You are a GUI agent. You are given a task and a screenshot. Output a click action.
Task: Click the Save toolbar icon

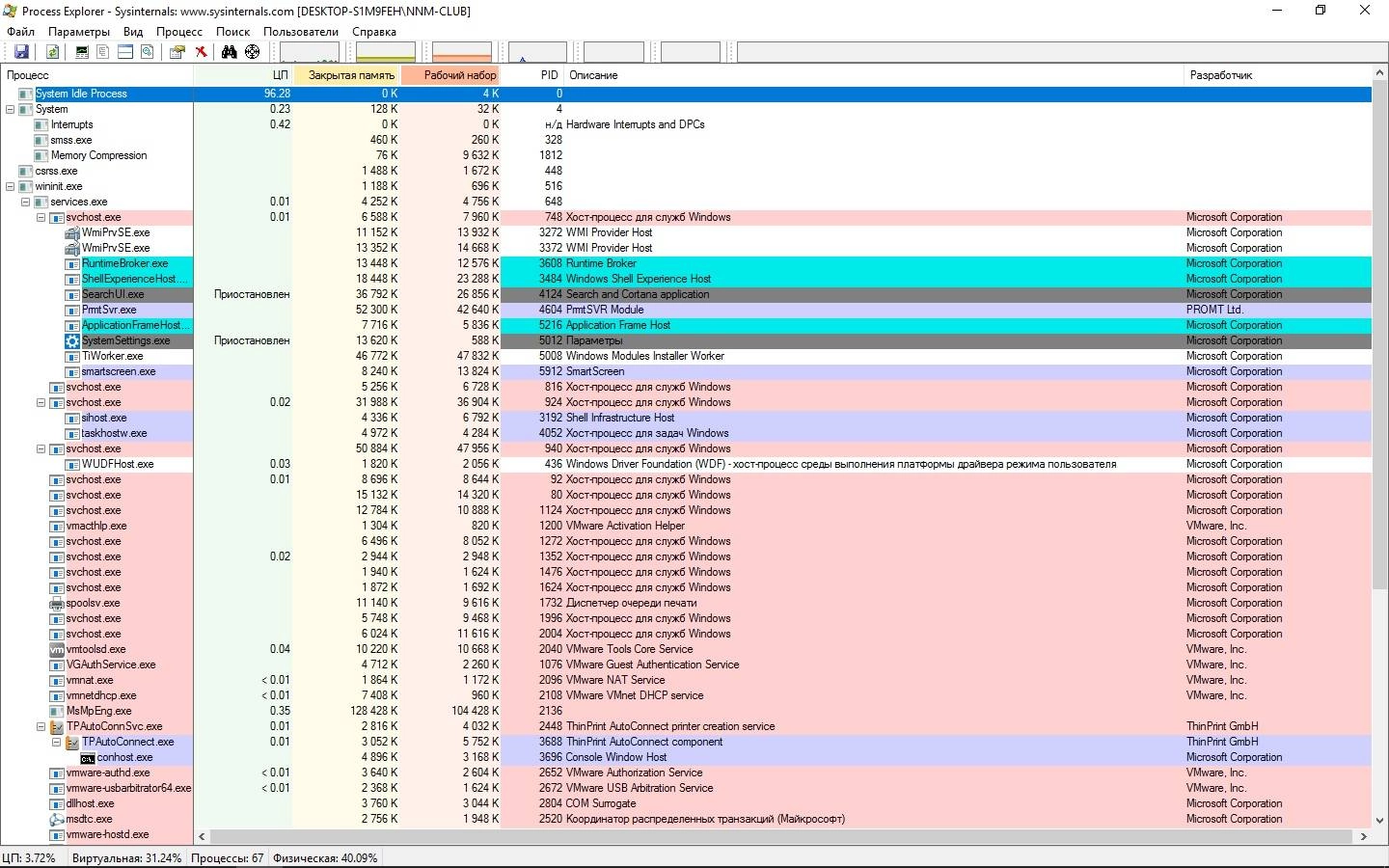point(21,52)
